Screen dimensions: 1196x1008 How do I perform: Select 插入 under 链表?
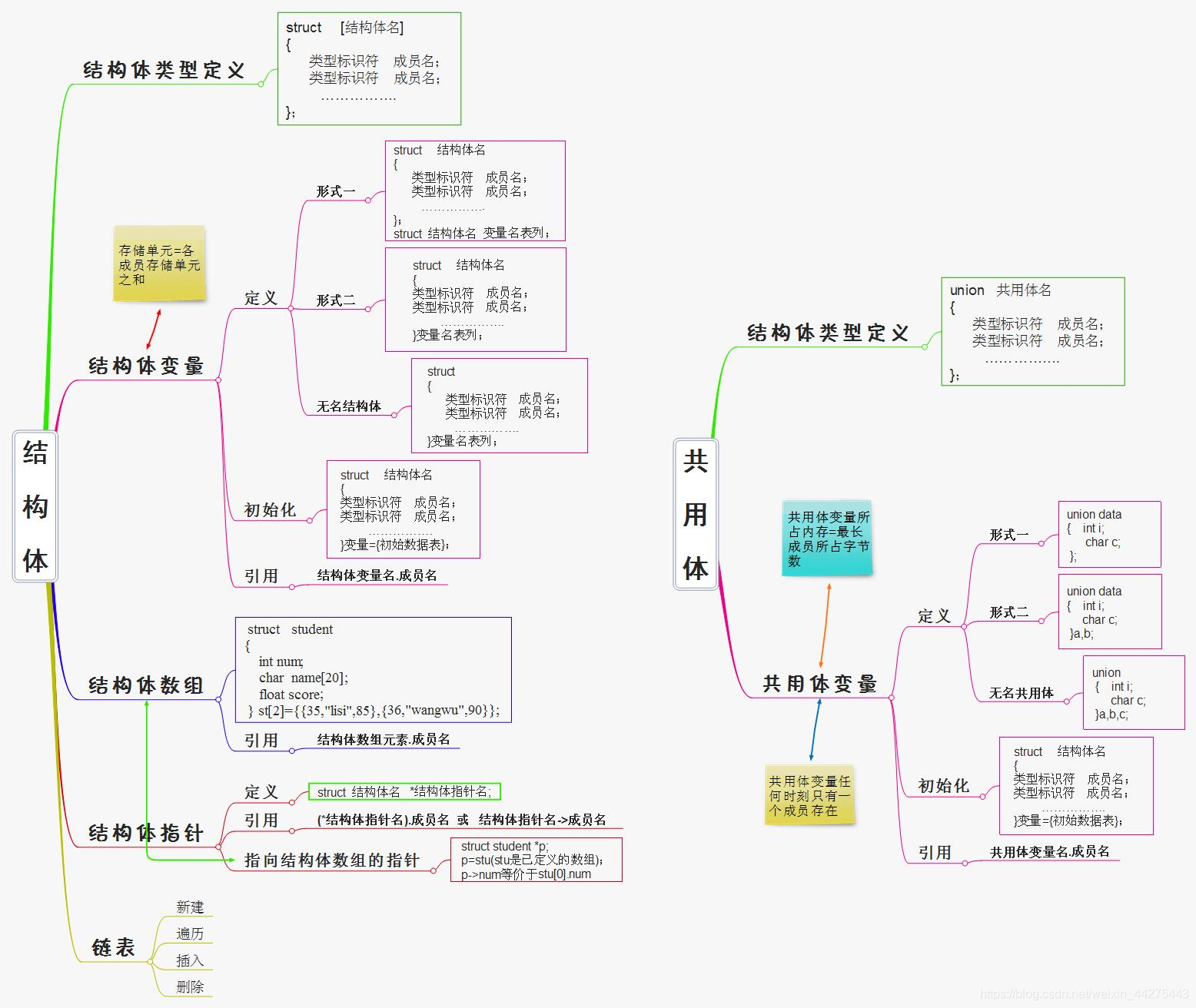(x=190, y=961)
